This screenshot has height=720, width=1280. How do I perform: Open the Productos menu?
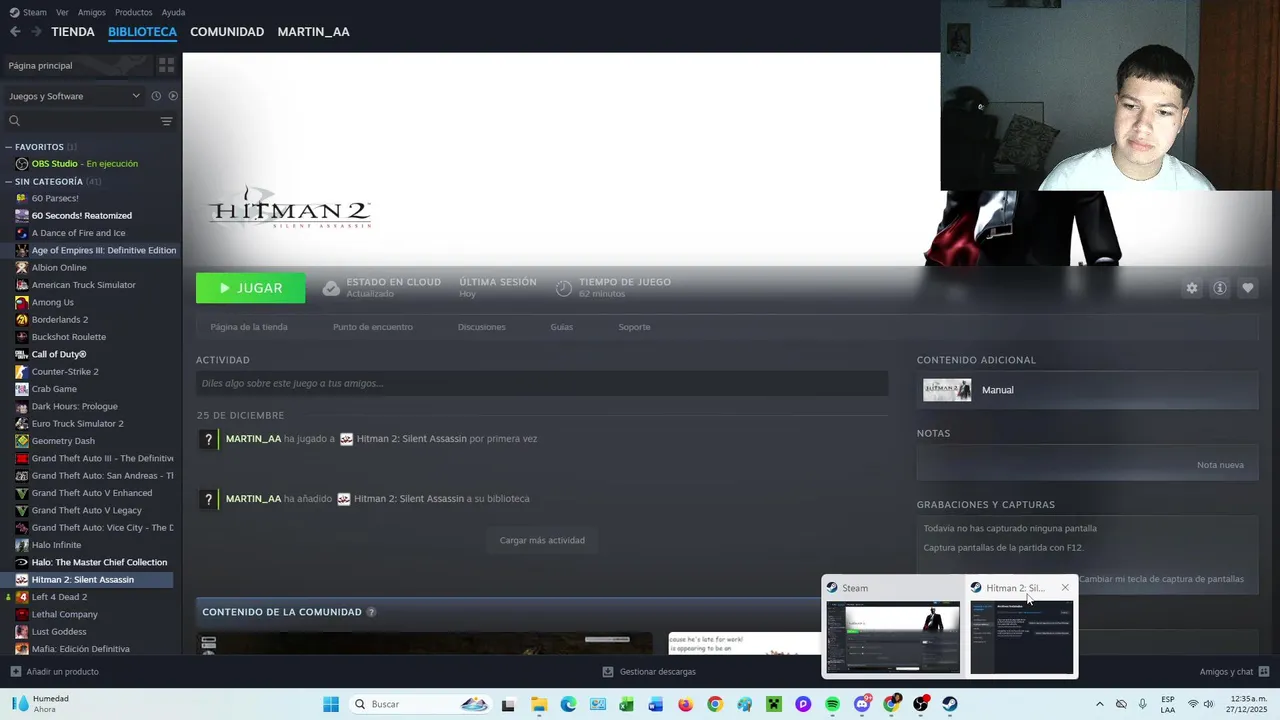click(x=133, y=12)
